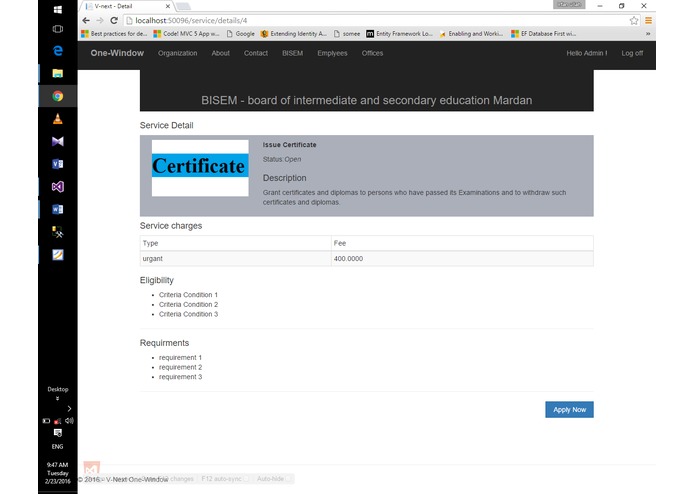Switch to Google Chrome on the taskbar

58,96
